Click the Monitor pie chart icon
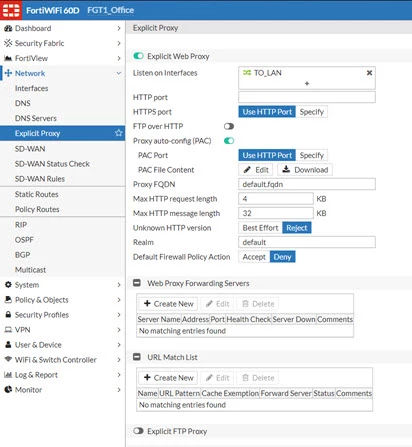Viewport: 412px width, 447px height. pyautogui.click(x=8, y=389)
